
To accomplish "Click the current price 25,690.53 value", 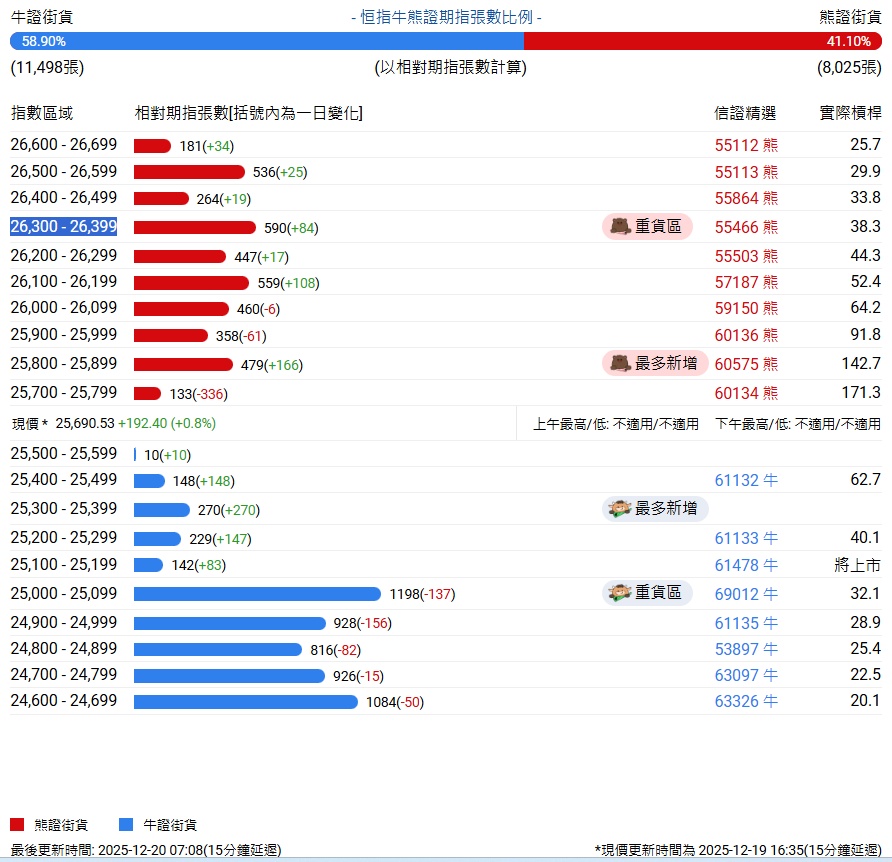I will [85, 423].
